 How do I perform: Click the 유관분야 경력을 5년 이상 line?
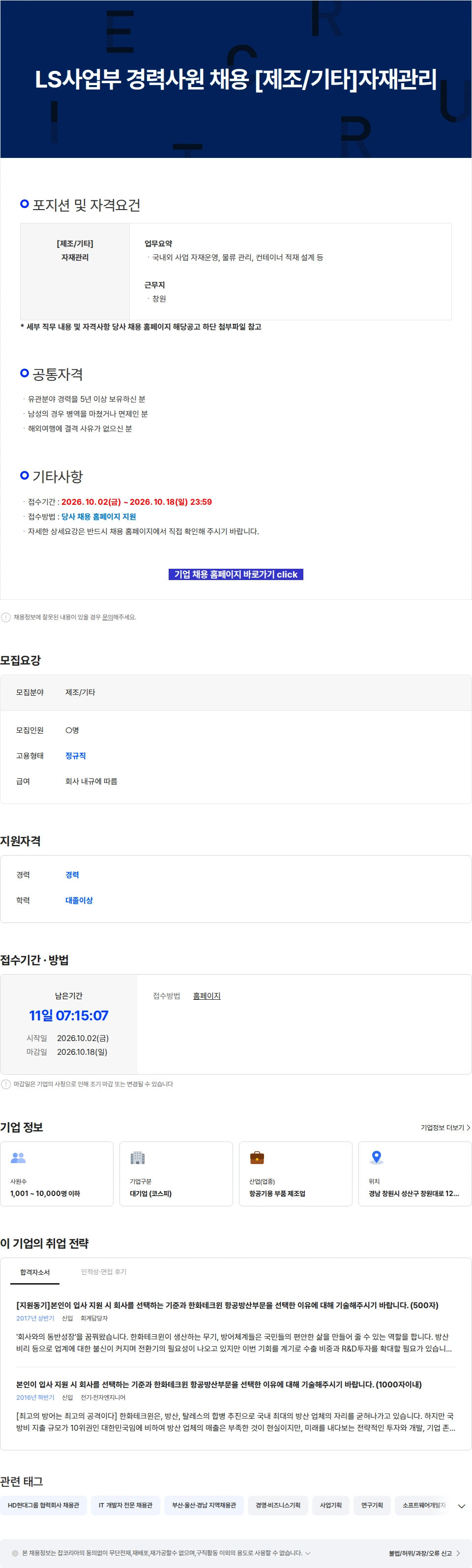pos(87,400)
